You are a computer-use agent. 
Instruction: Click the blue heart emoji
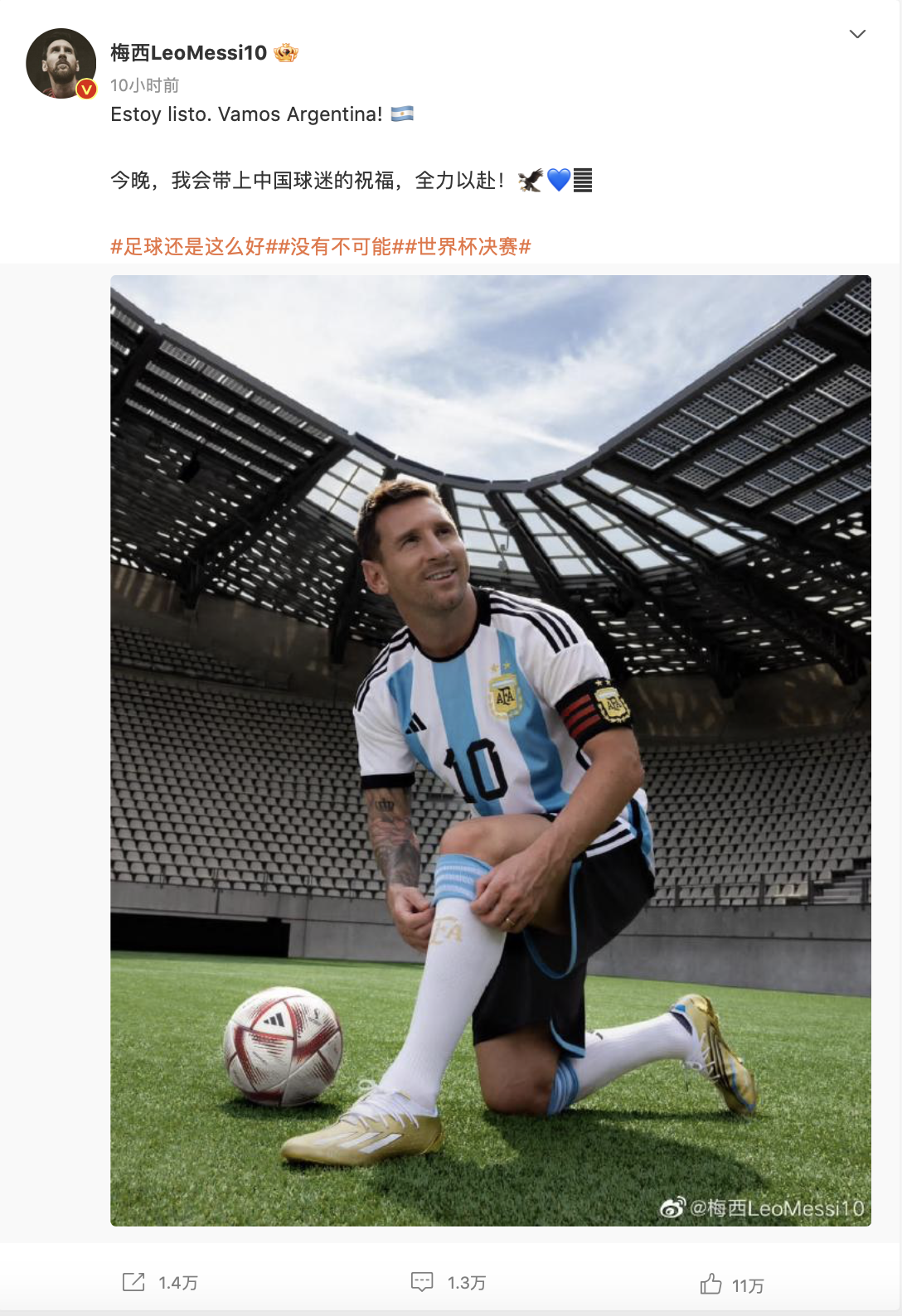pos(559,180)
